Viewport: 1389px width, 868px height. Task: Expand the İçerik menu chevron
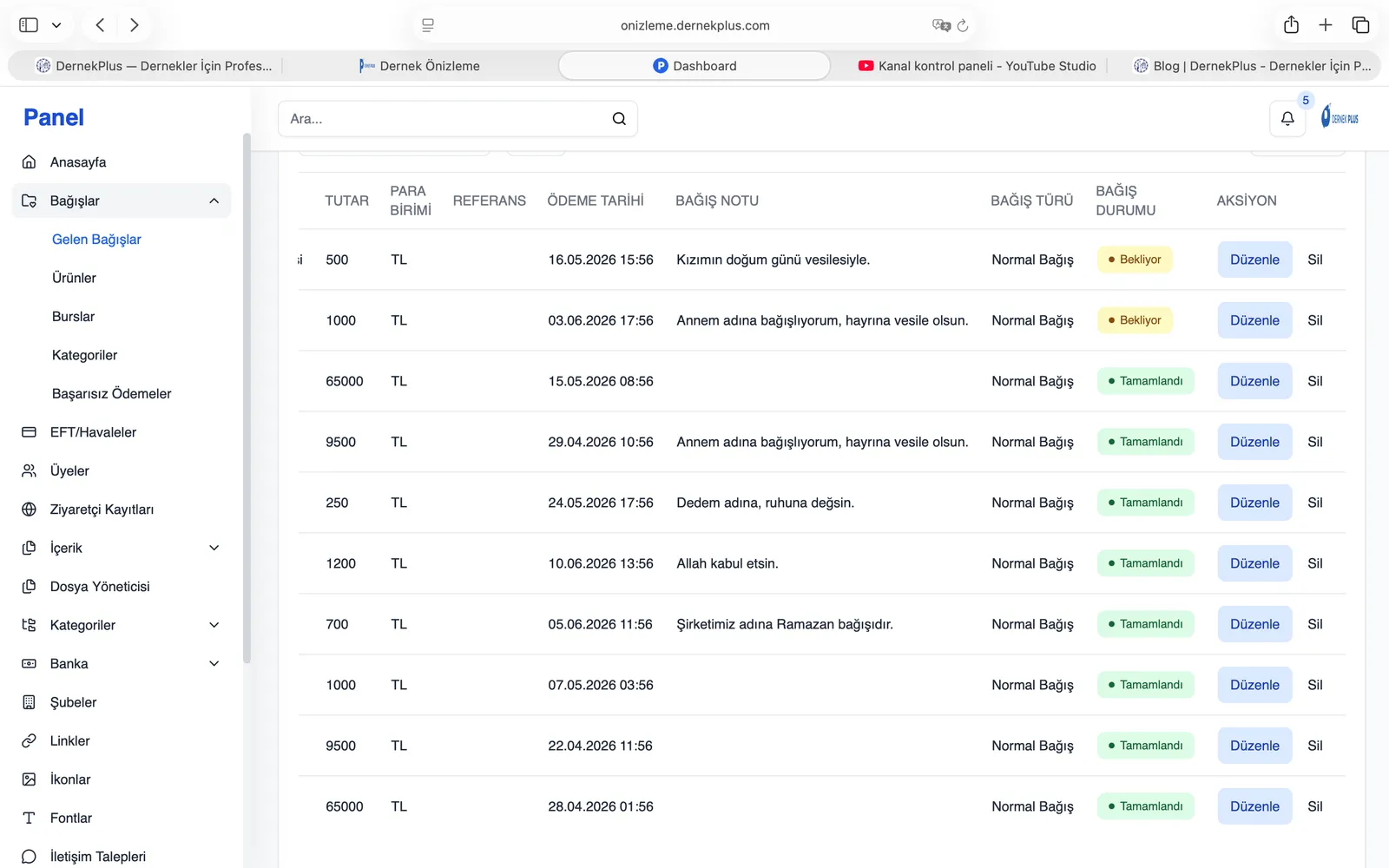point(214,548)
